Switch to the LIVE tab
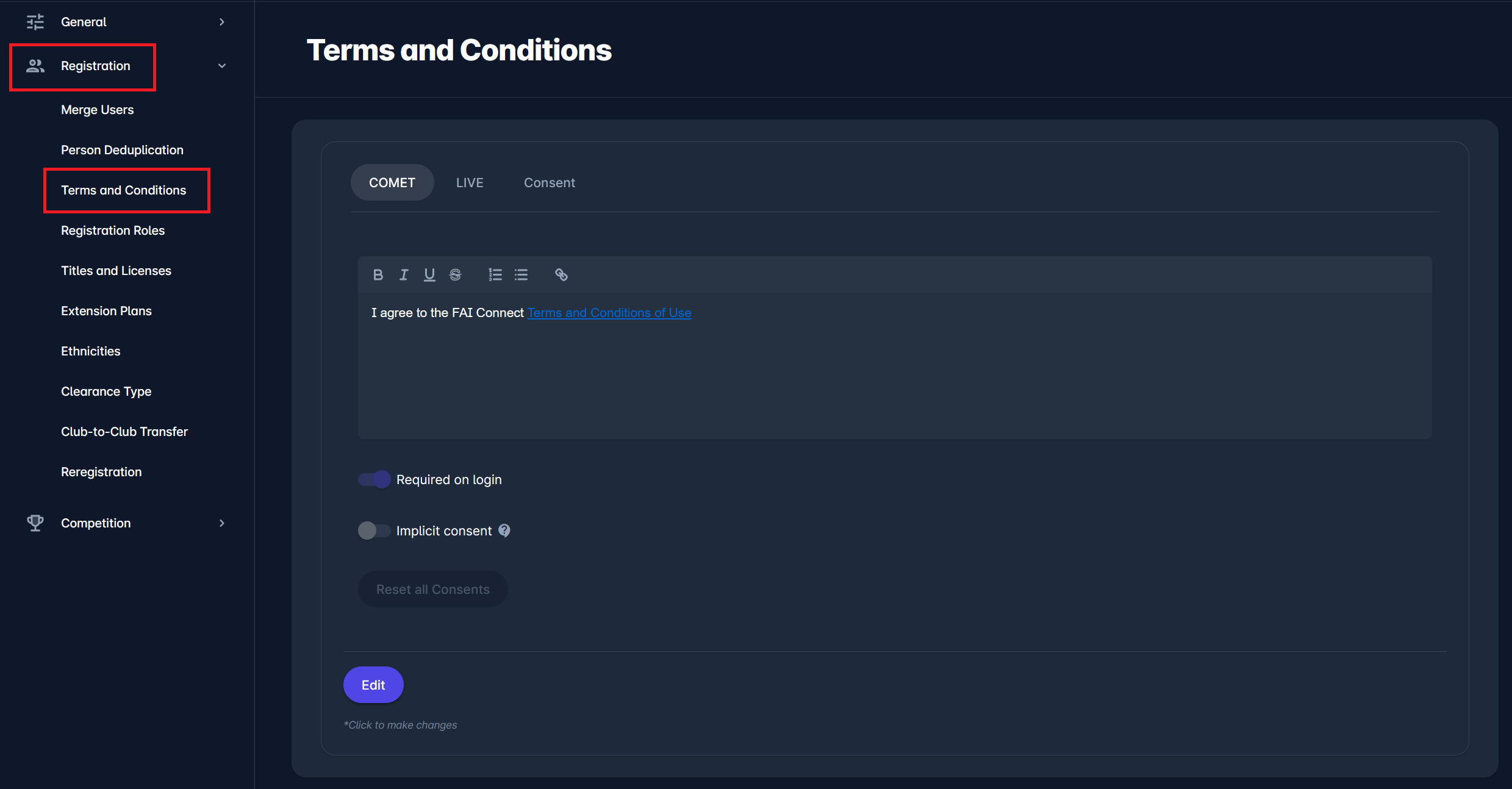This screenshot has width=1512, height=789. (470, 183)
